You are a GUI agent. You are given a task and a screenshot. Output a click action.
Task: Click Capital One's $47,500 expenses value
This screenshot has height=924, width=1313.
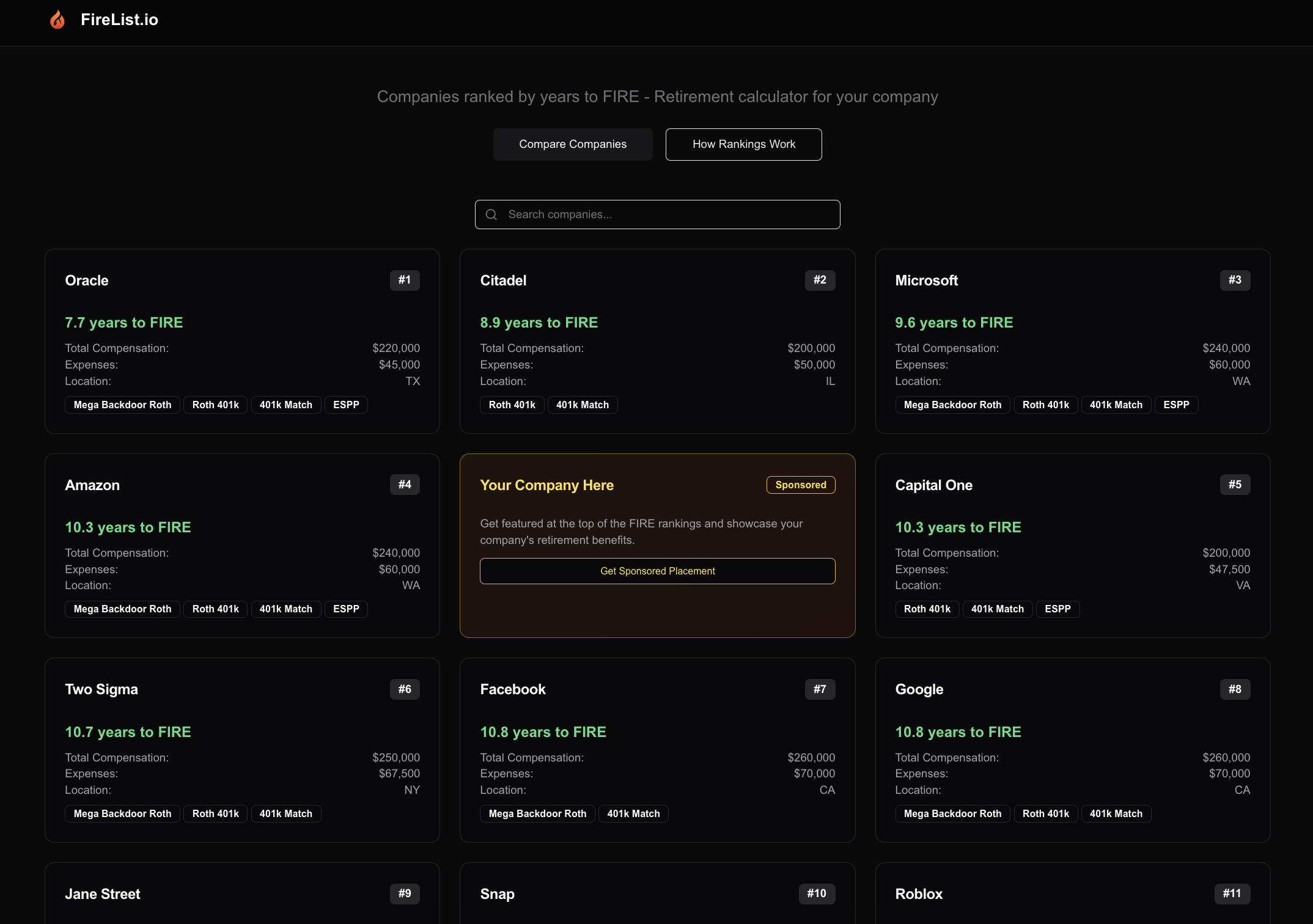pyautogui.click(x=1229, y=569)
